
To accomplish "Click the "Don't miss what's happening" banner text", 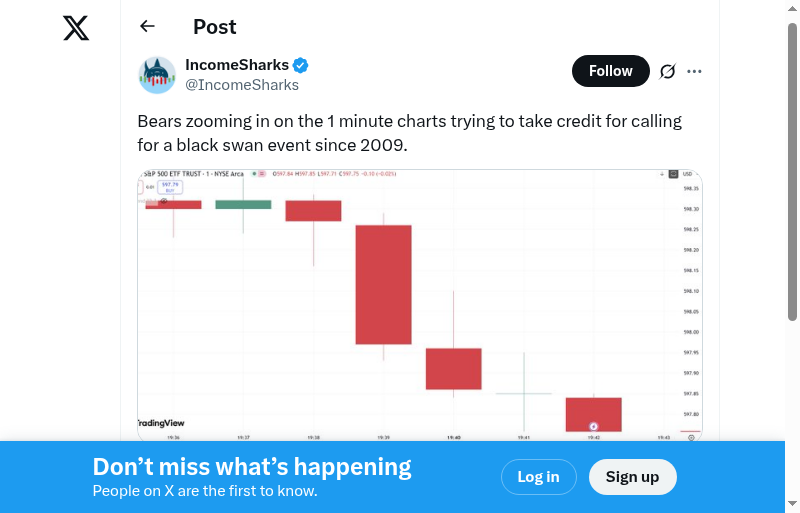I will click(252, 467).
